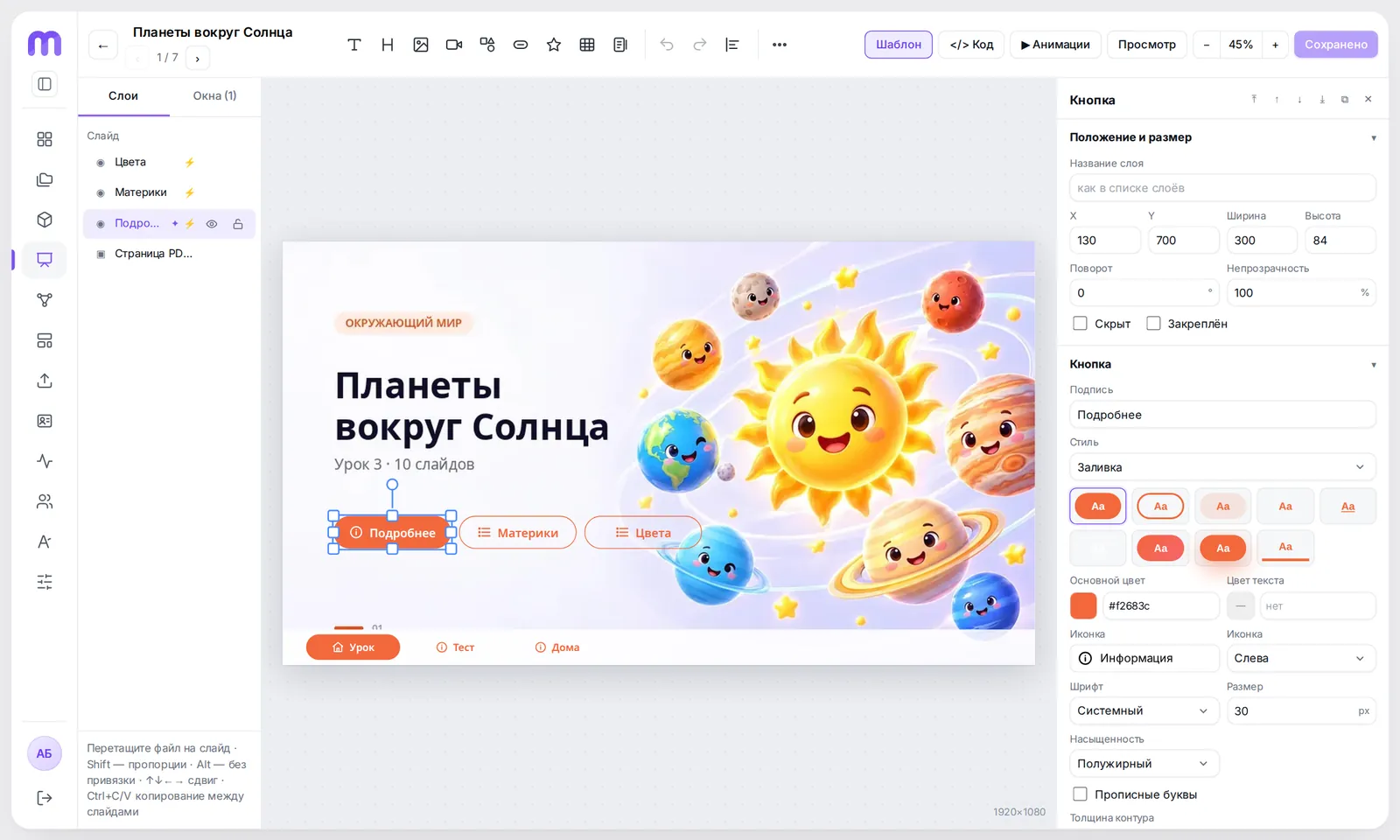
Task: Open the Код view
Action: click(971, 45)
